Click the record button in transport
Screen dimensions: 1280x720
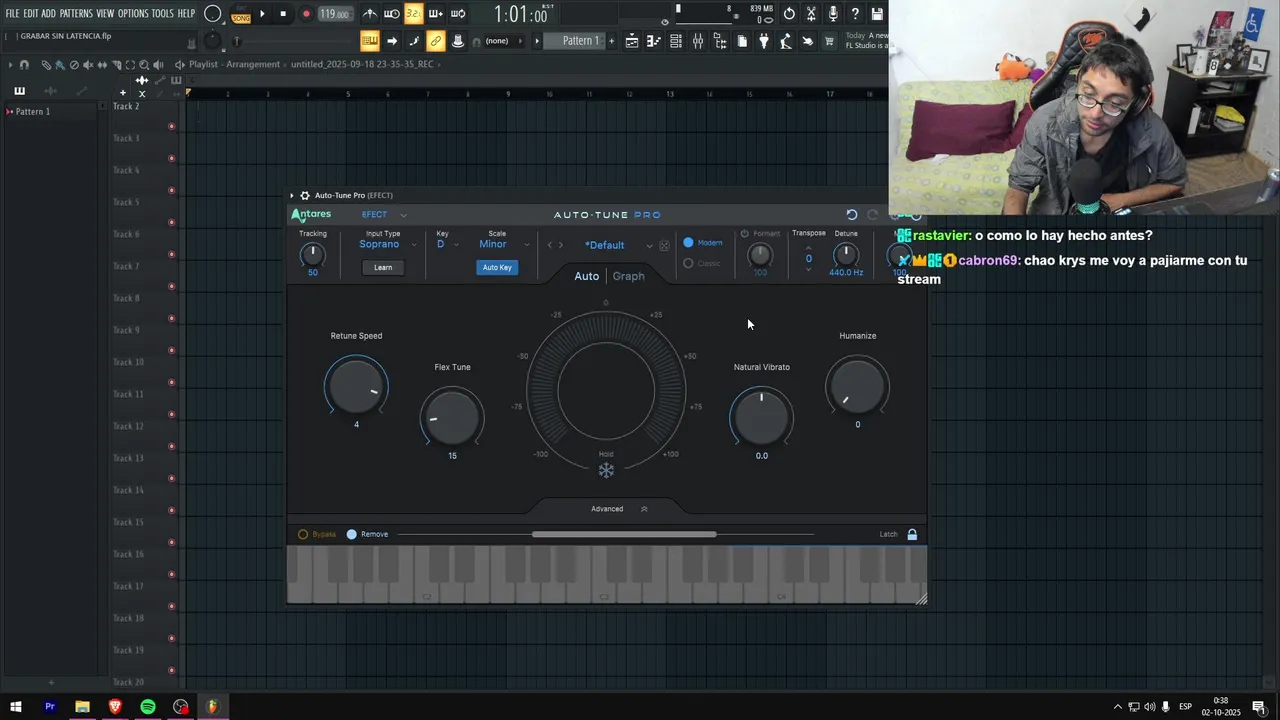pos(306,14)
